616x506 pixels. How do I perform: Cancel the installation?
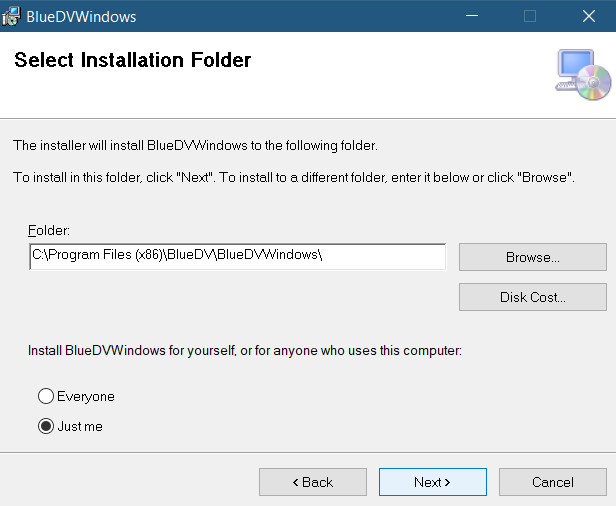553,482
